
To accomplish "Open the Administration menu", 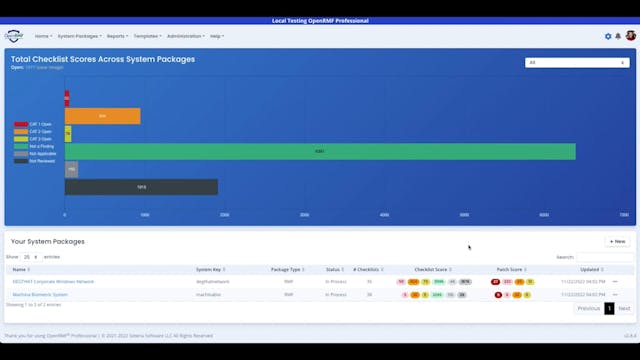I will pyautogui.click(x=186, y=36).
